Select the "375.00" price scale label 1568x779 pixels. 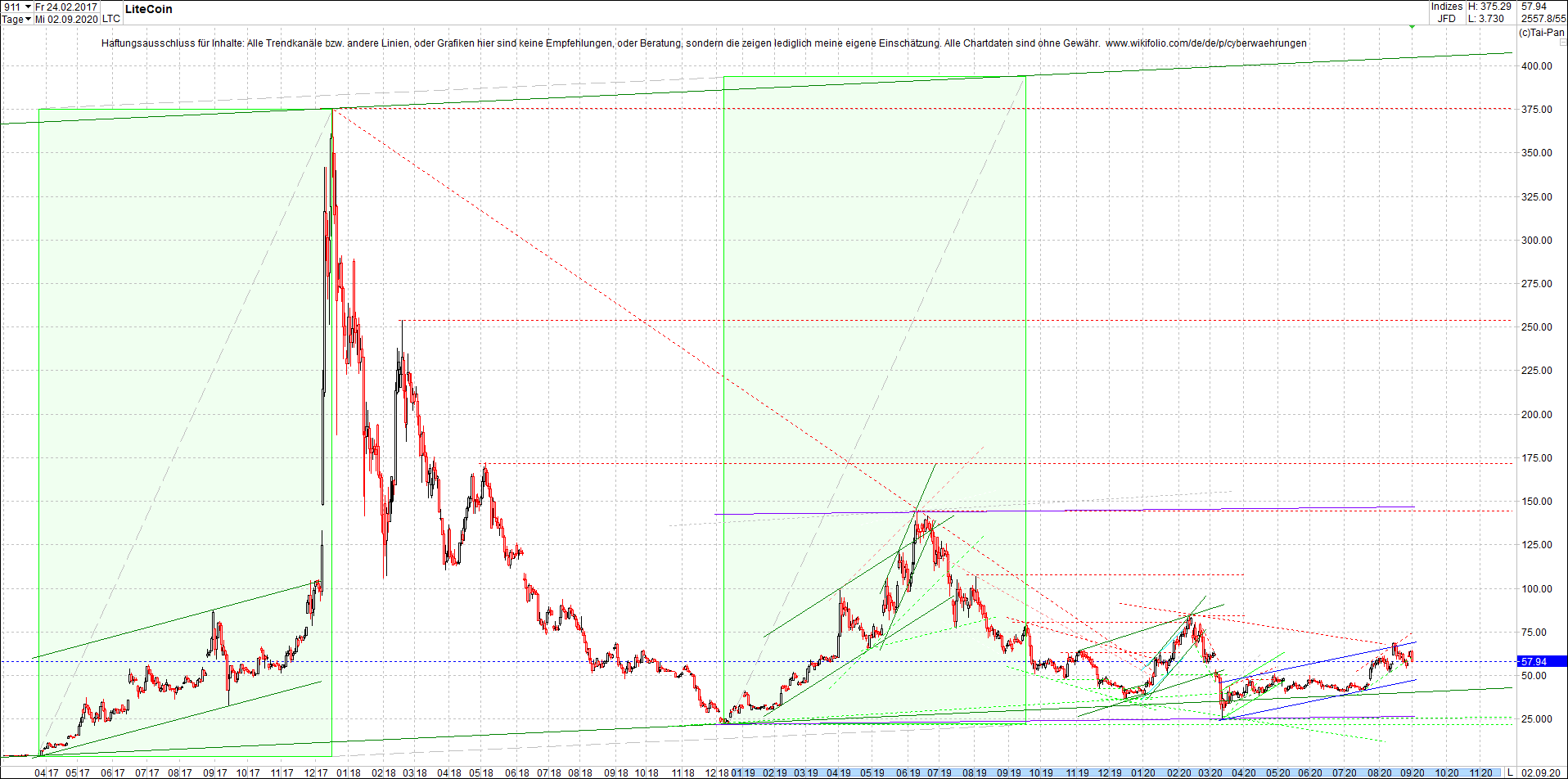tap(1537, 108)
